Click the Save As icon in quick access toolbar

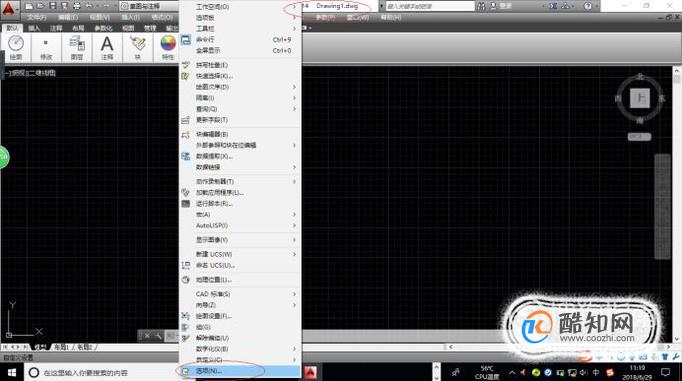pyautogui.click(x=64, y=6)
